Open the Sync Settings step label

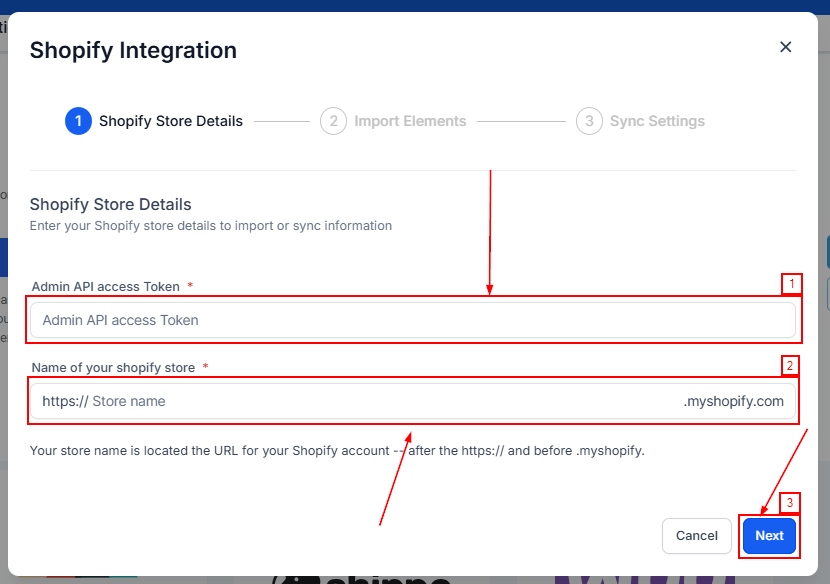[657, 121]
